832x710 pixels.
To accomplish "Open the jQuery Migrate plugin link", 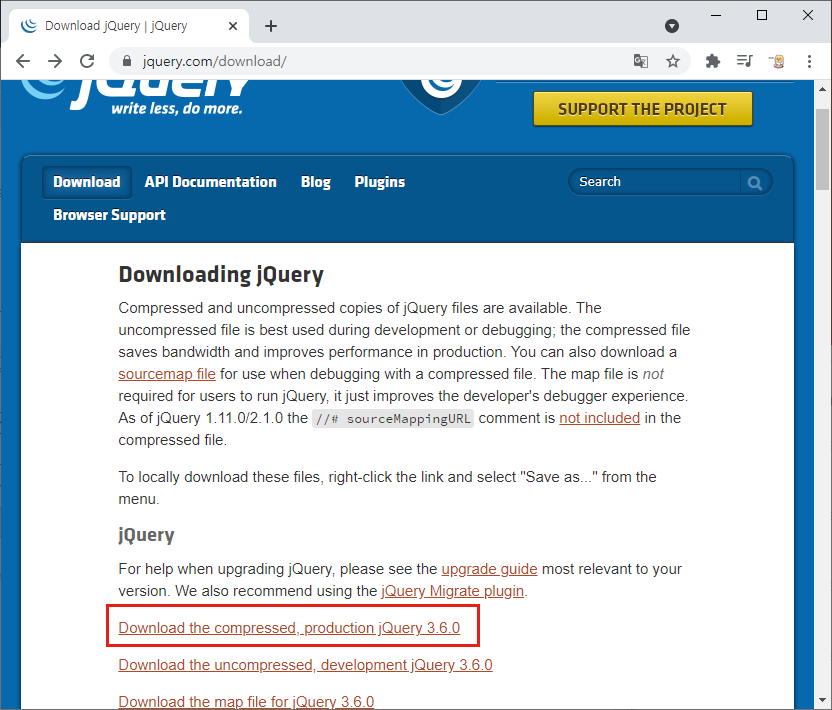I will tap(453, 591).
